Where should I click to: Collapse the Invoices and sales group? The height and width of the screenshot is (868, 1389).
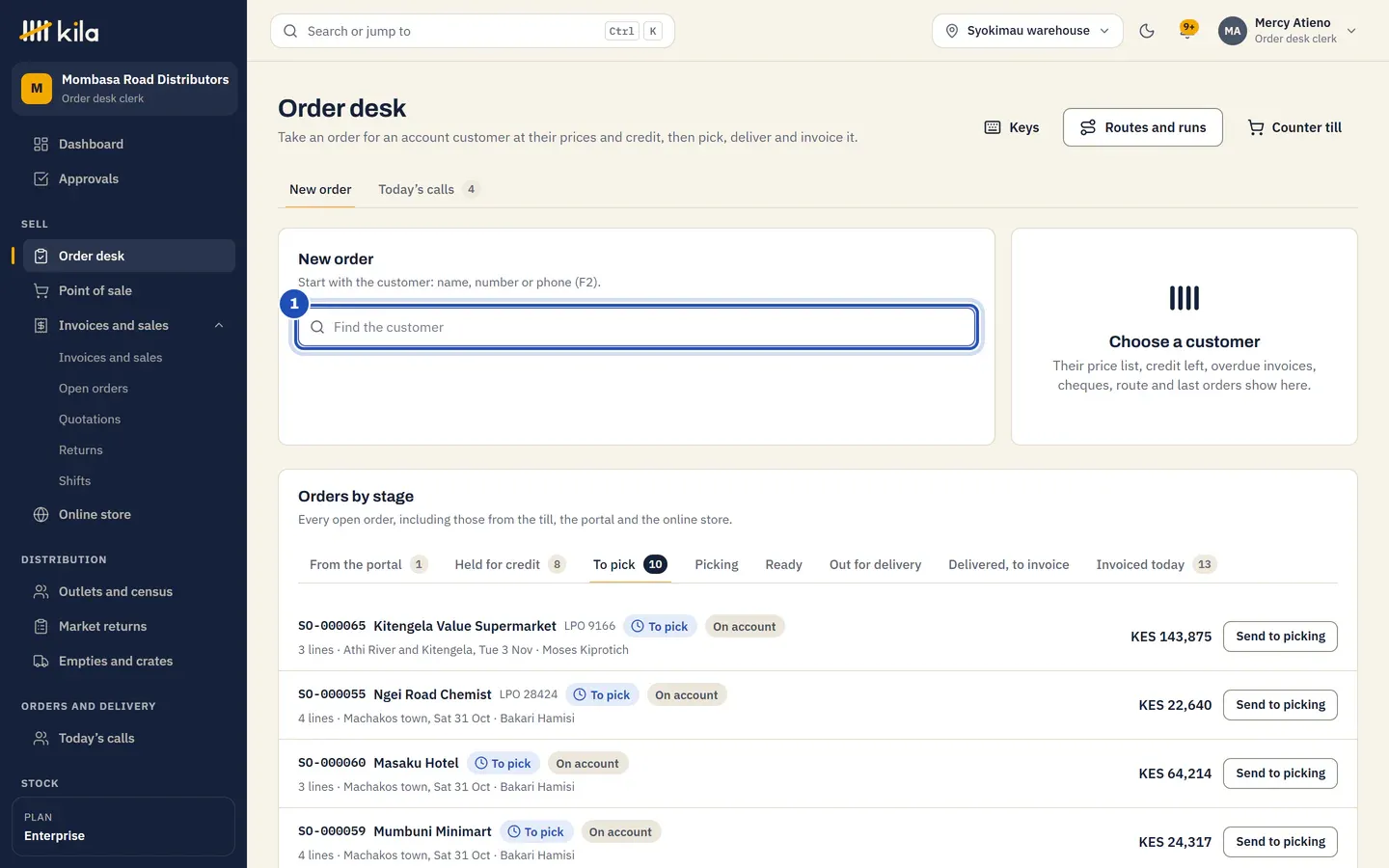pos(219,325)
